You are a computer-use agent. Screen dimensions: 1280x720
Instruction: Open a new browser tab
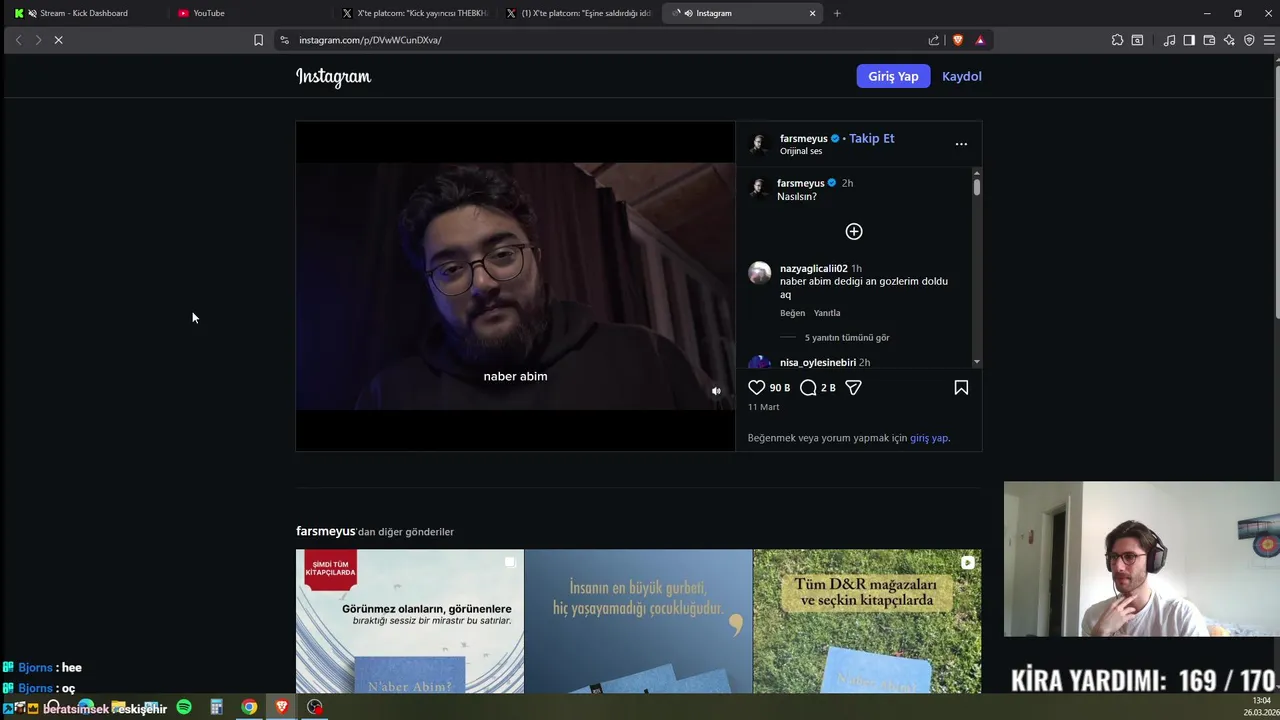pos(837,13)
